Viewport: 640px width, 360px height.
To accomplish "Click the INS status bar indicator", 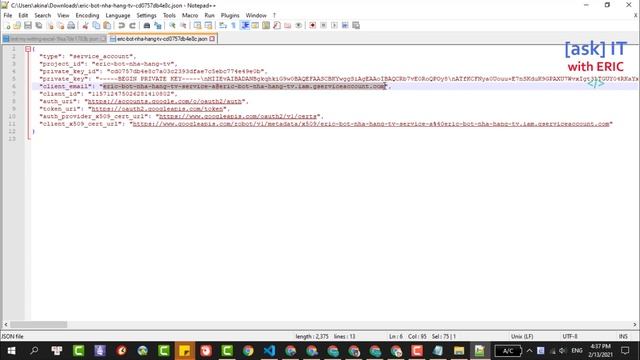I will (623, 336).
